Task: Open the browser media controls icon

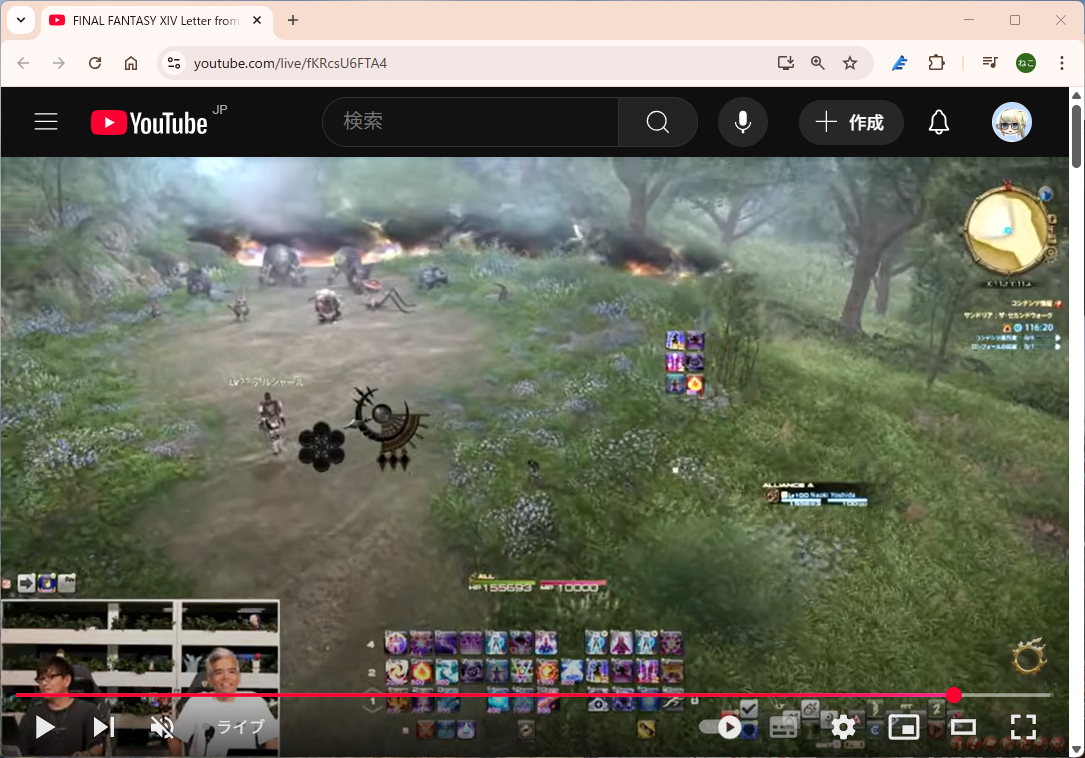Action: (990, 63)
